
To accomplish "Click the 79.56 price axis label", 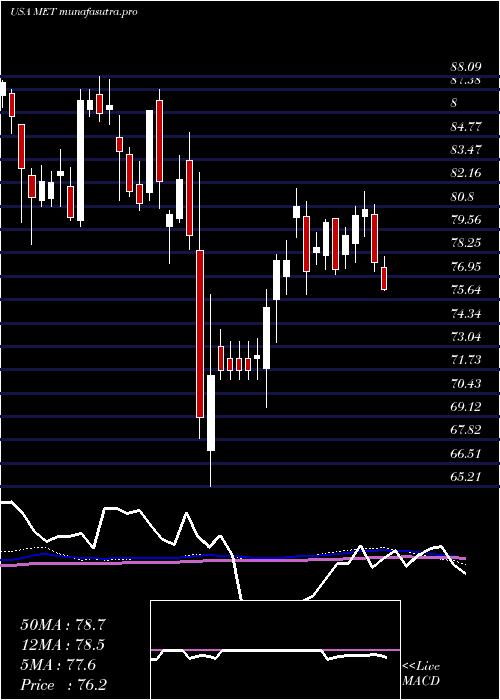I will (466, 220).
